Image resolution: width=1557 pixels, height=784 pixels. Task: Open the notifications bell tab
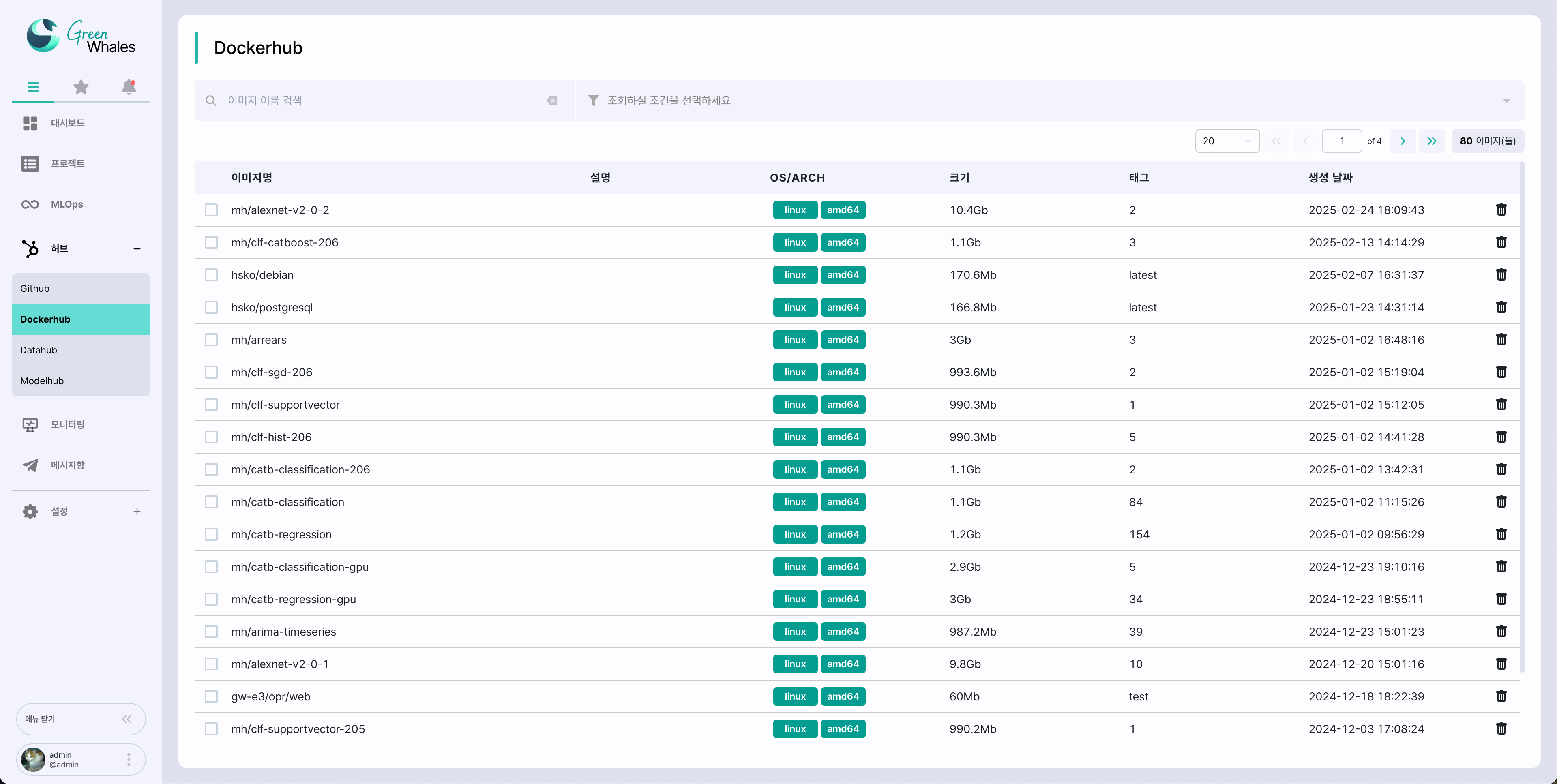(x=129, y=87)
